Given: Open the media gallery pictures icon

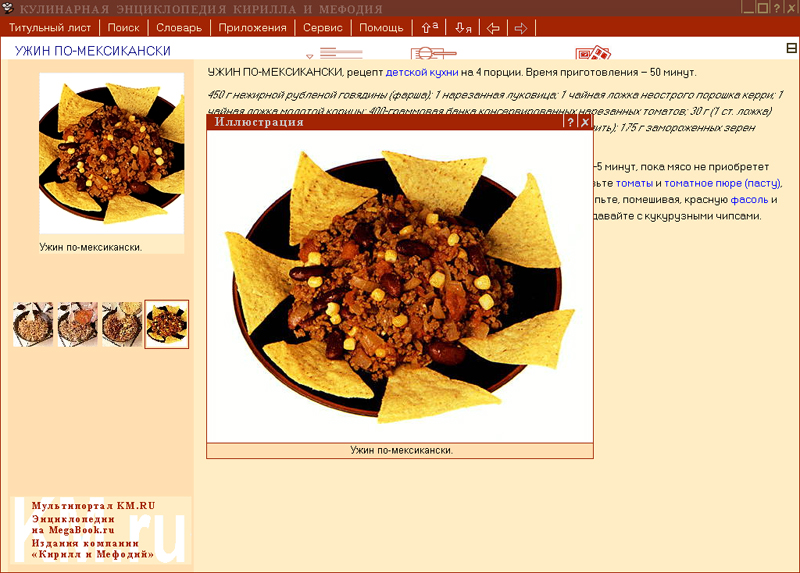Looking at the screenshot, I should 593,53.
